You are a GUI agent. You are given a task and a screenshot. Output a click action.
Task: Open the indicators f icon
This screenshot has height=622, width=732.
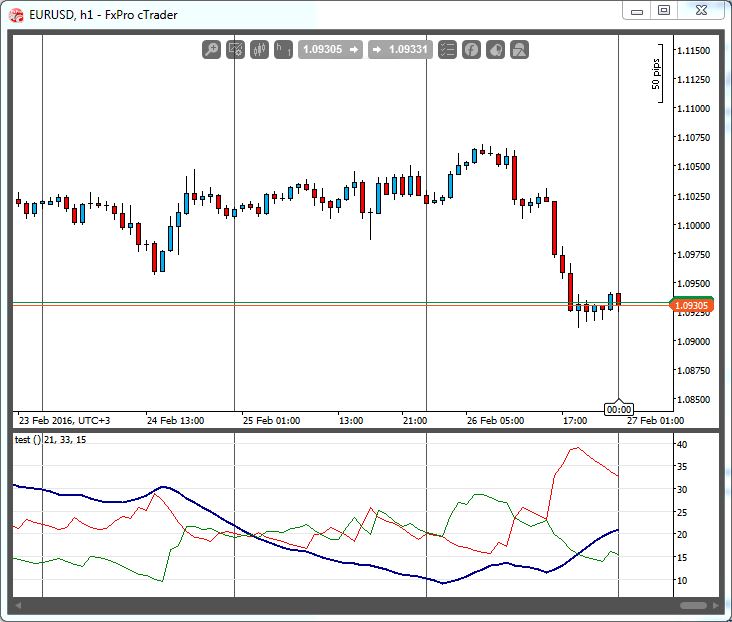click(x=472, y=49)
